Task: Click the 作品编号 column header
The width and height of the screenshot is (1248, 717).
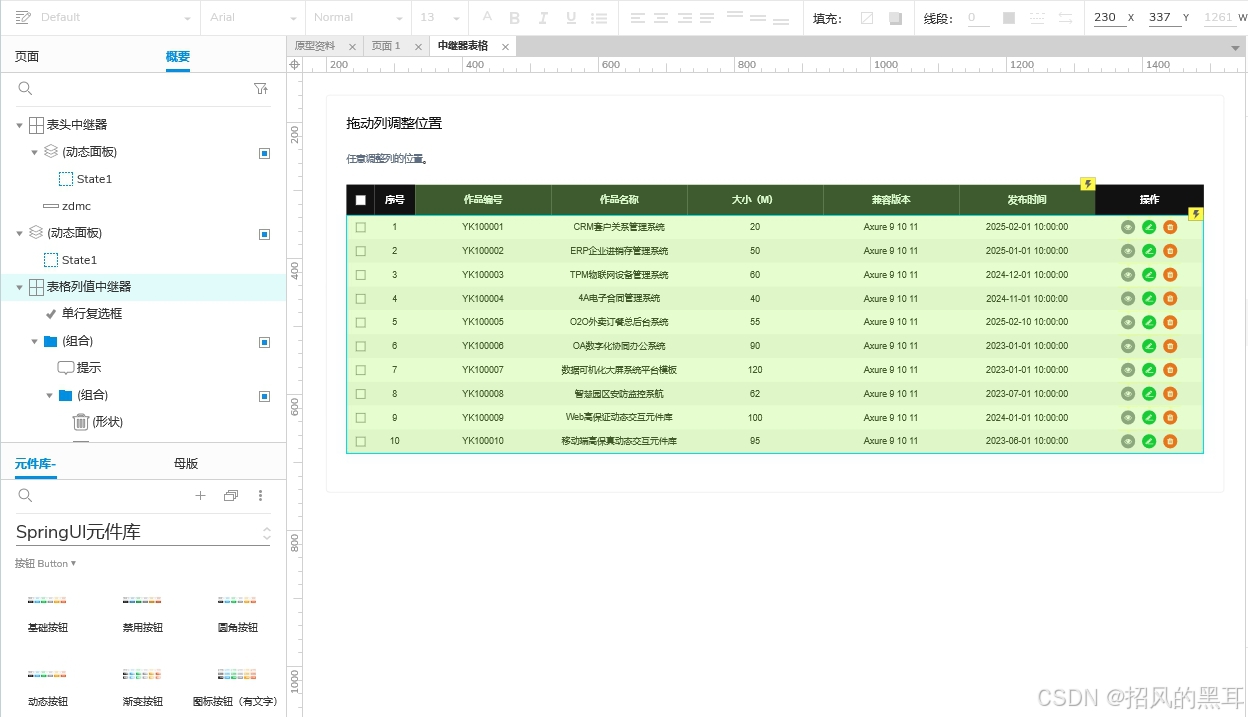Action: tap(483, 200)
